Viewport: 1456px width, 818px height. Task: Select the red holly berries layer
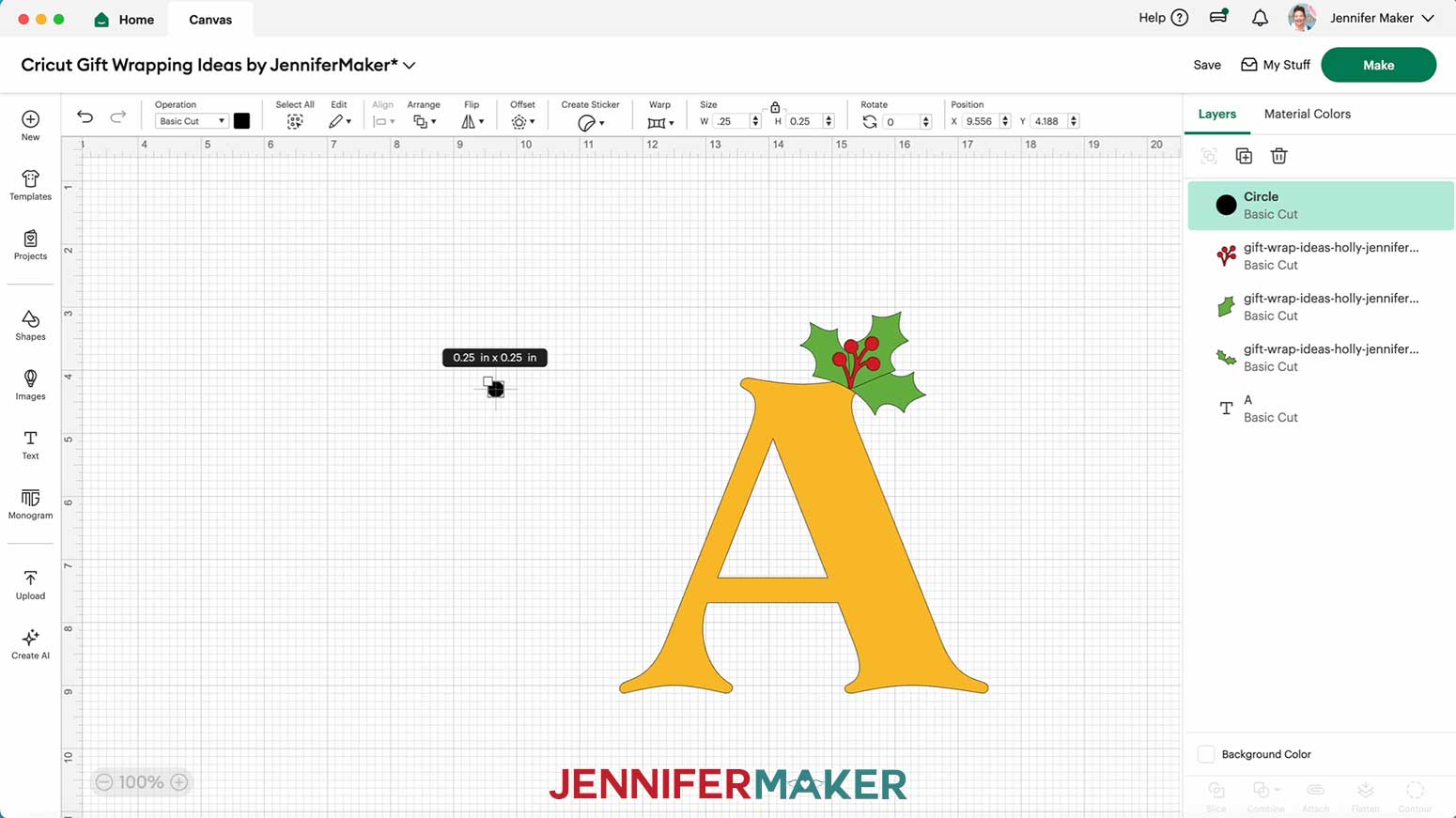click(1321, 255)
